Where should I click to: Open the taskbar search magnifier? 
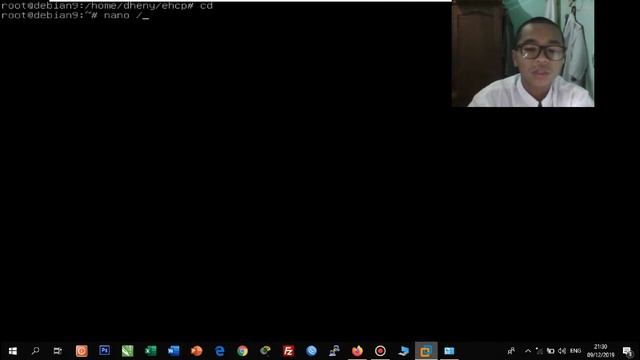click(36, 351)
